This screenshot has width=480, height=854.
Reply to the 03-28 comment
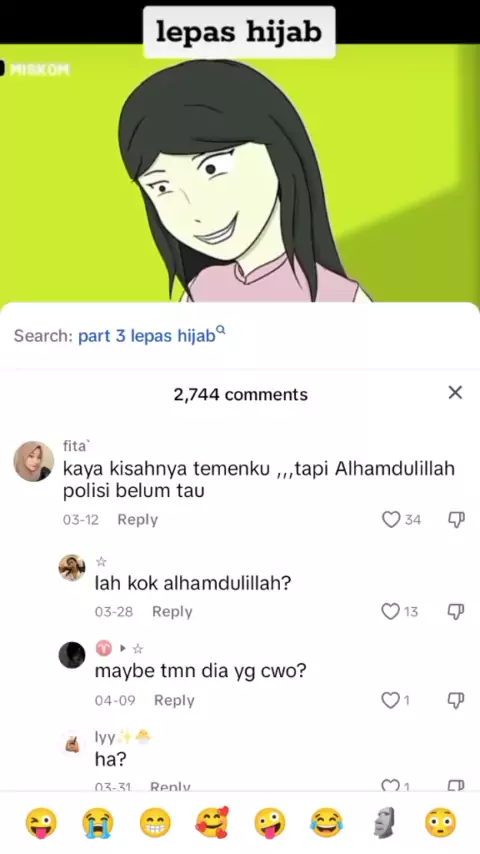(x=172, y=612)
